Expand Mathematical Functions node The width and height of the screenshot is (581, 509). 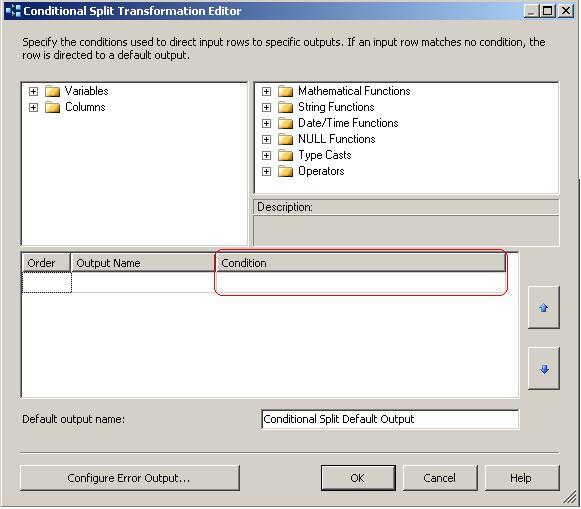(266, 91)
